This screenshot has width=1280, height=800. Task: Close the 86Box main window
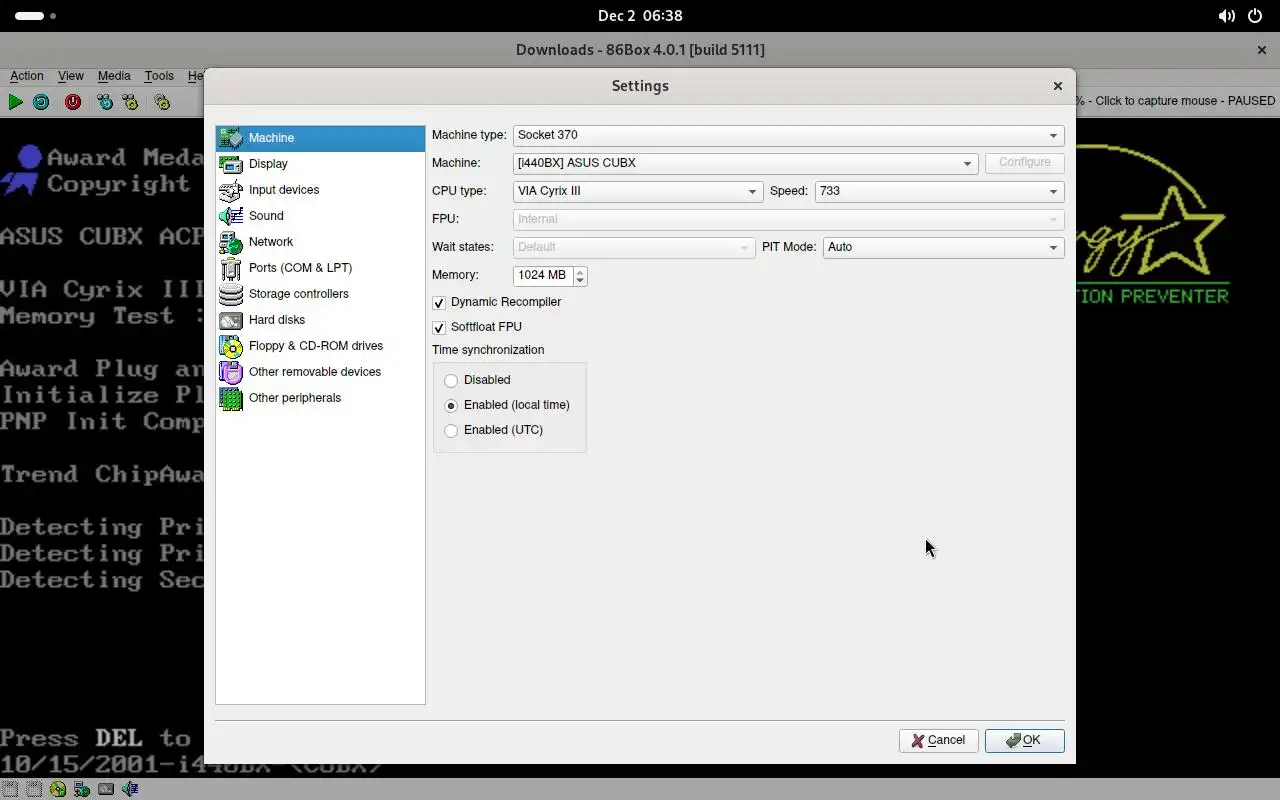[x=1261, y=50]
